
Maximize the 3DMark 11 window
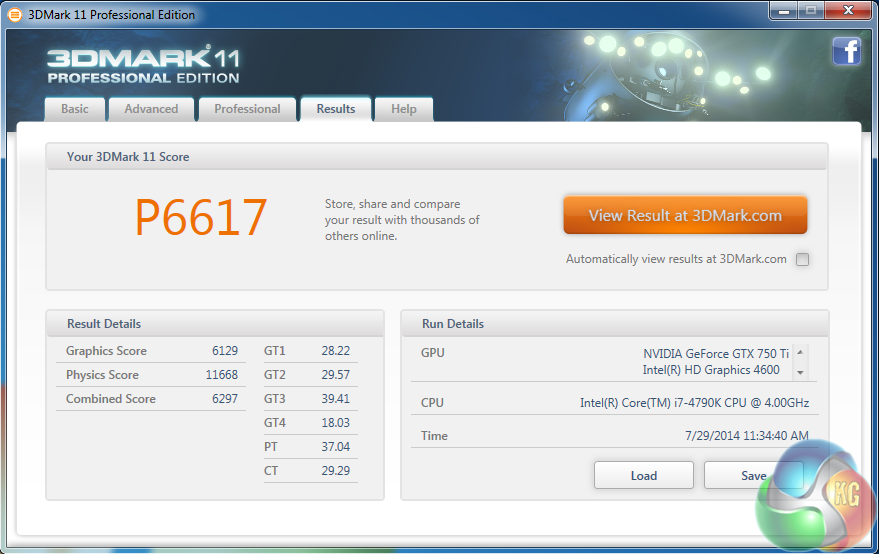[x=811, y=11]
